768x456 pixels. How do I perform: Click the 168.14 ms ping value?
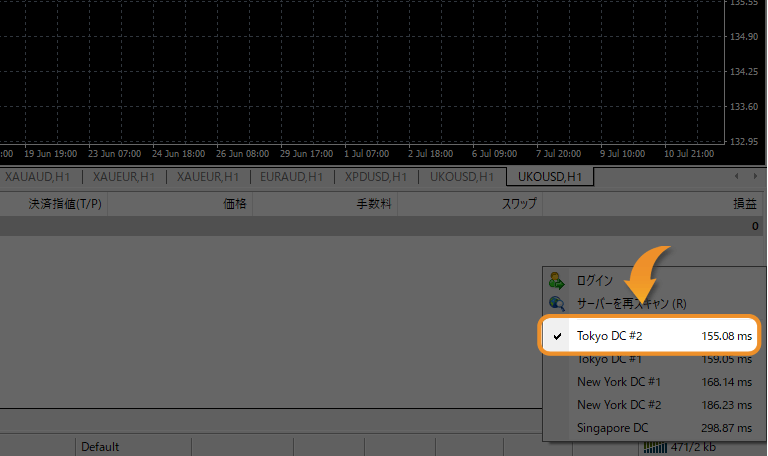click(x=726, y=382)
